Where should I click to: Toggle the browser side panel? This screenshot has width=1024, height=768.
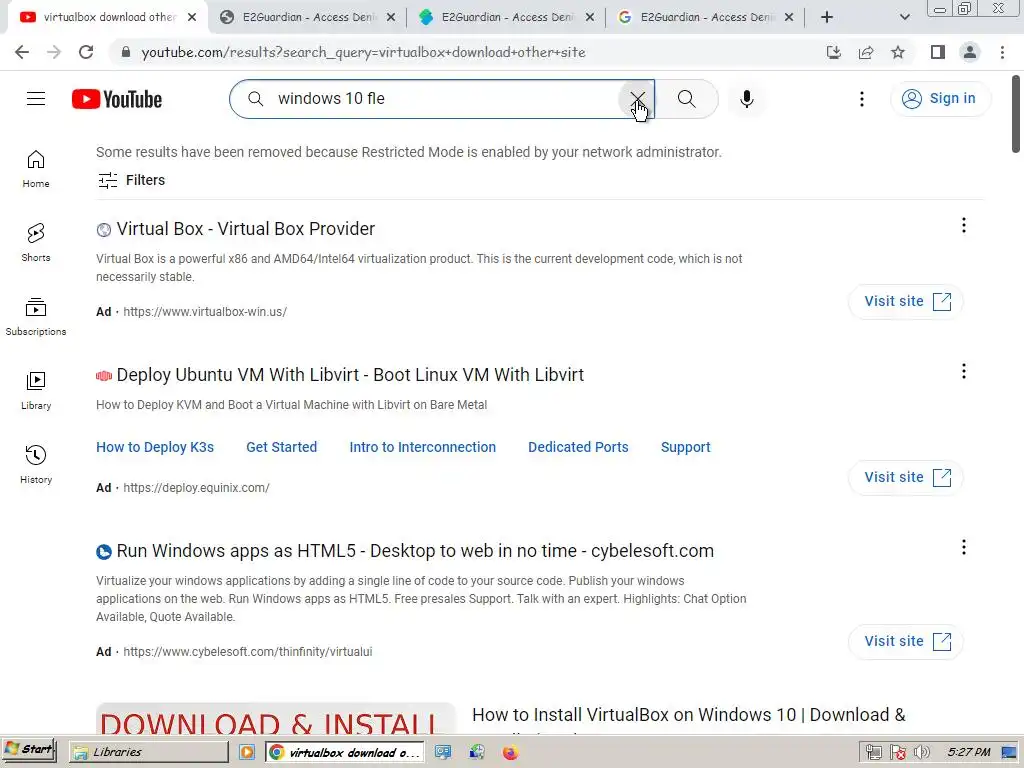point(938,52)
